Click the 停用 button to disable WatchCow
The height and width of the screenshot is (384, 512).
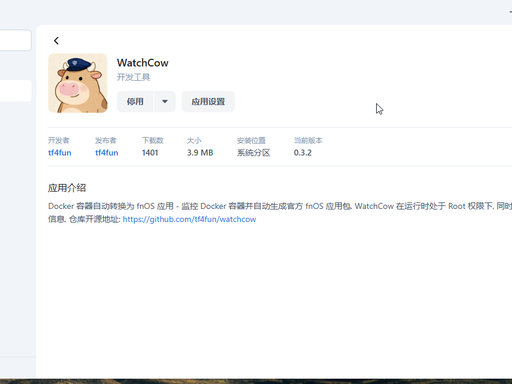pos(135,101)
